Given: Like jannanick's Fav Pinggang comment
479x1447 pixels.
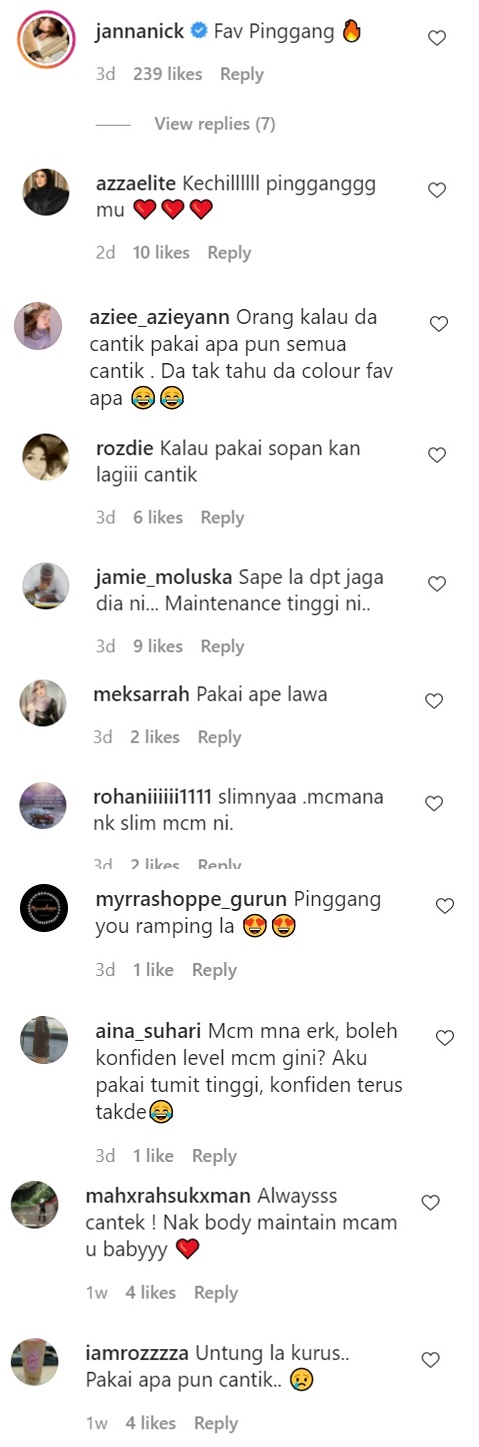Looking at the screenshot, I should 436,39.
